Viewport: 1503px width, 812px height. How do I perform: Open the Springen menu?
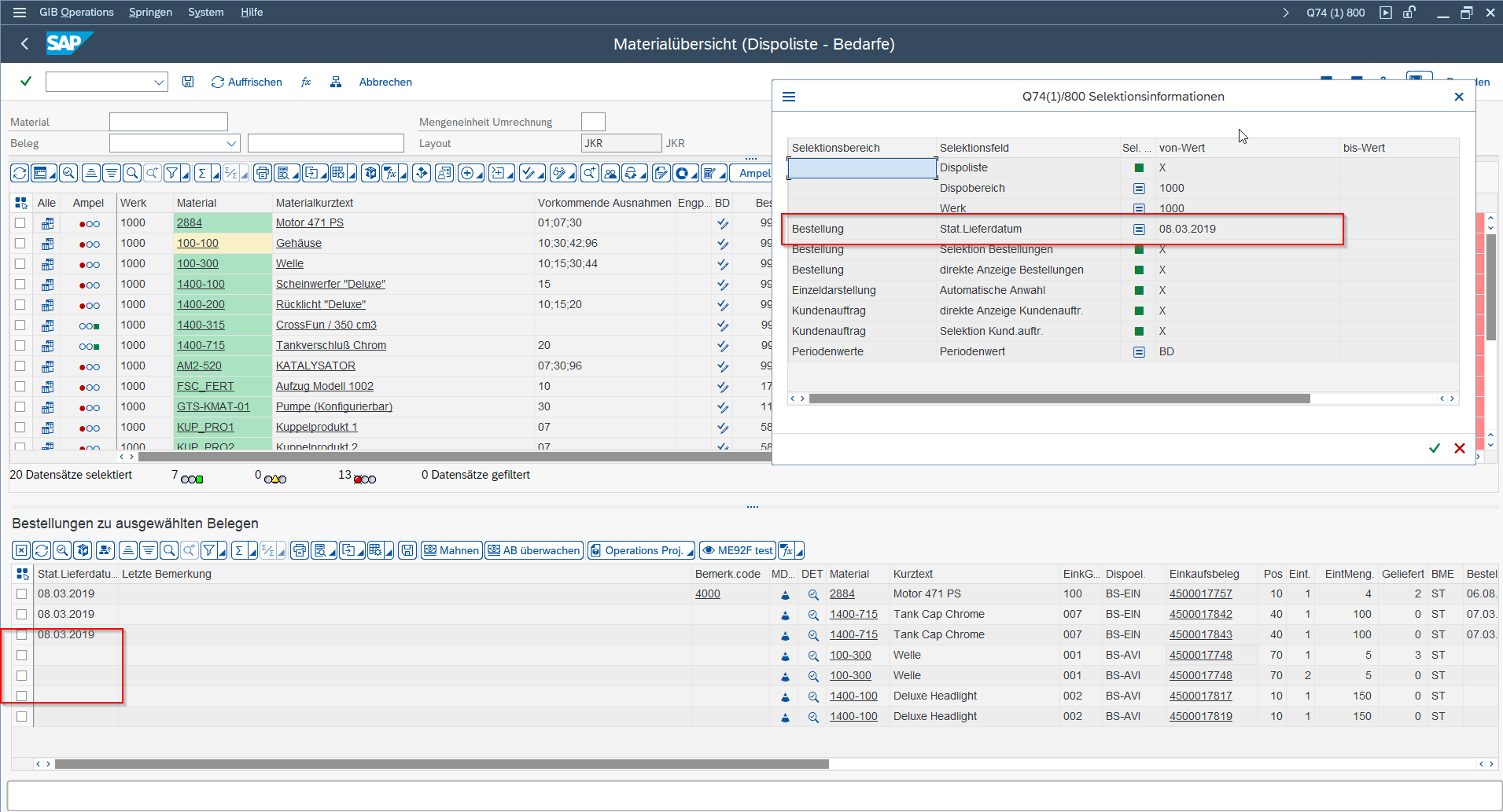pos(150,12)
